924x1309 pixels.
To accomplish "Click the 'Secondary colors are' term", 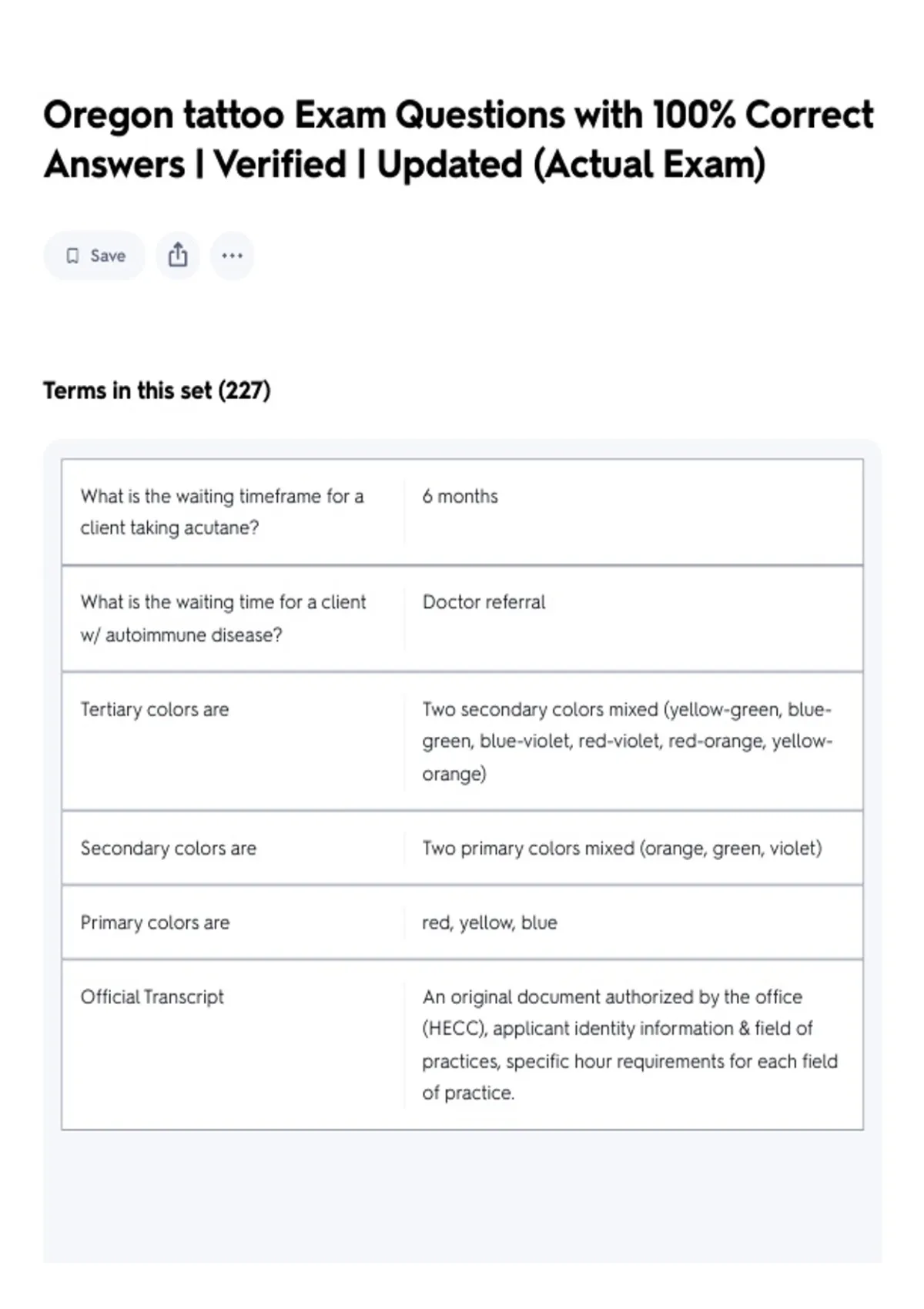I will (x=169, y=849).
